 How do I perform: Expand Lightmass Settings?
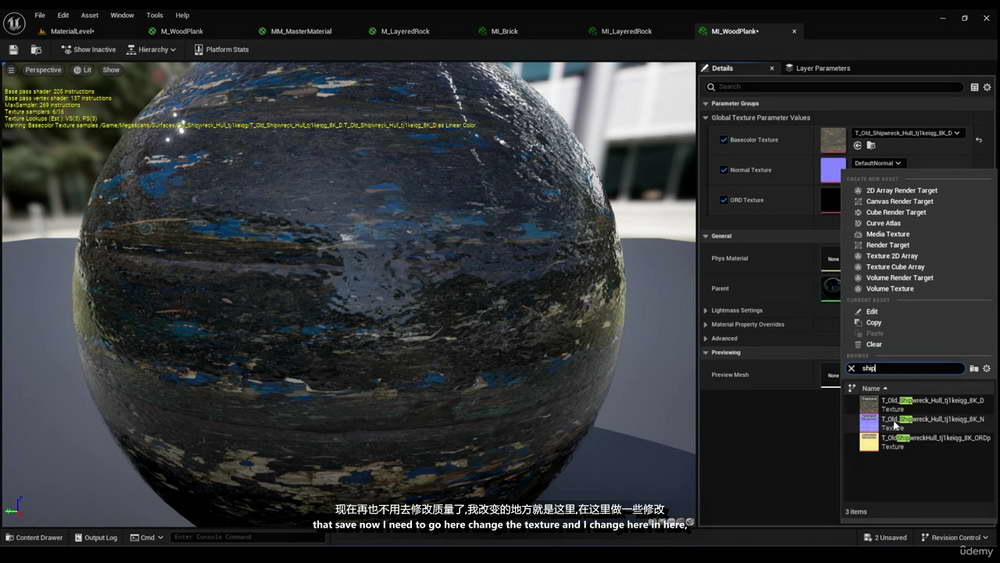click(x=706, y=311)
